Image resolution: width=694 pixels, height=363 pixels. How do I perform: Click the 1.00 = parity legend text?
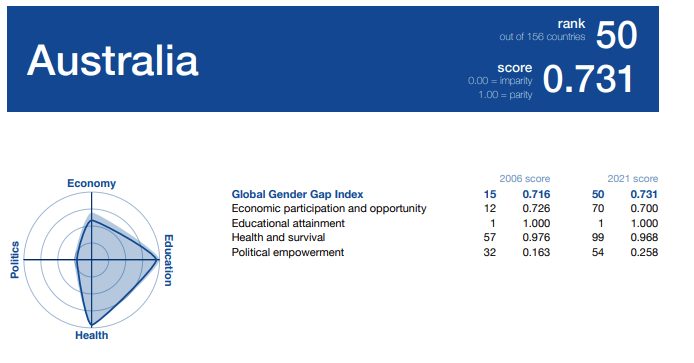point(505,95)
